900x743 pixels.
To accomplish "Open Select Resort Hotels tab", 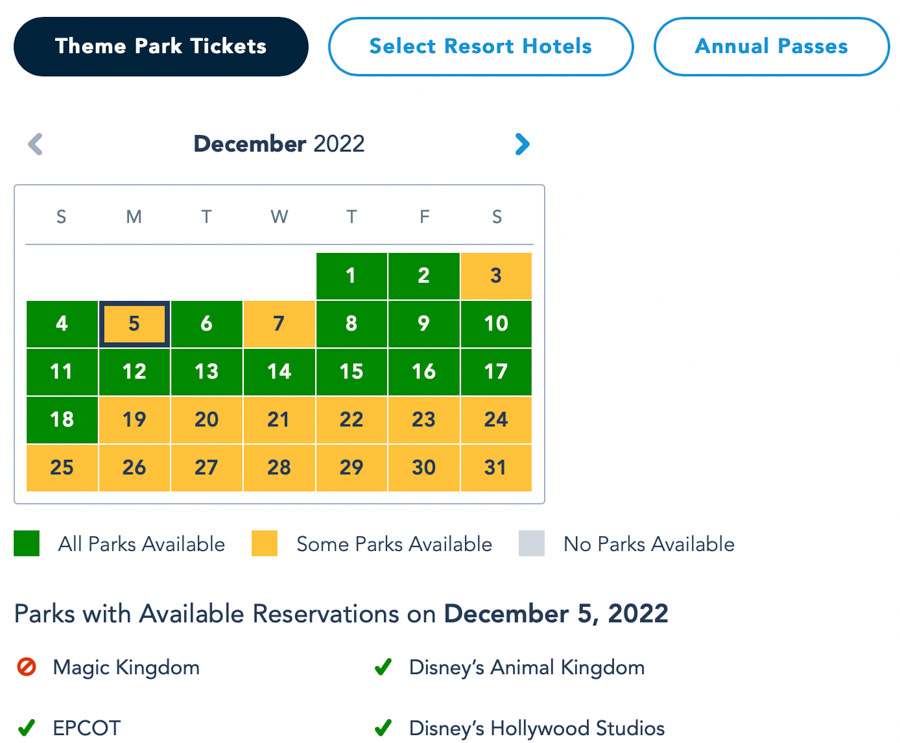I will point(480,46).
